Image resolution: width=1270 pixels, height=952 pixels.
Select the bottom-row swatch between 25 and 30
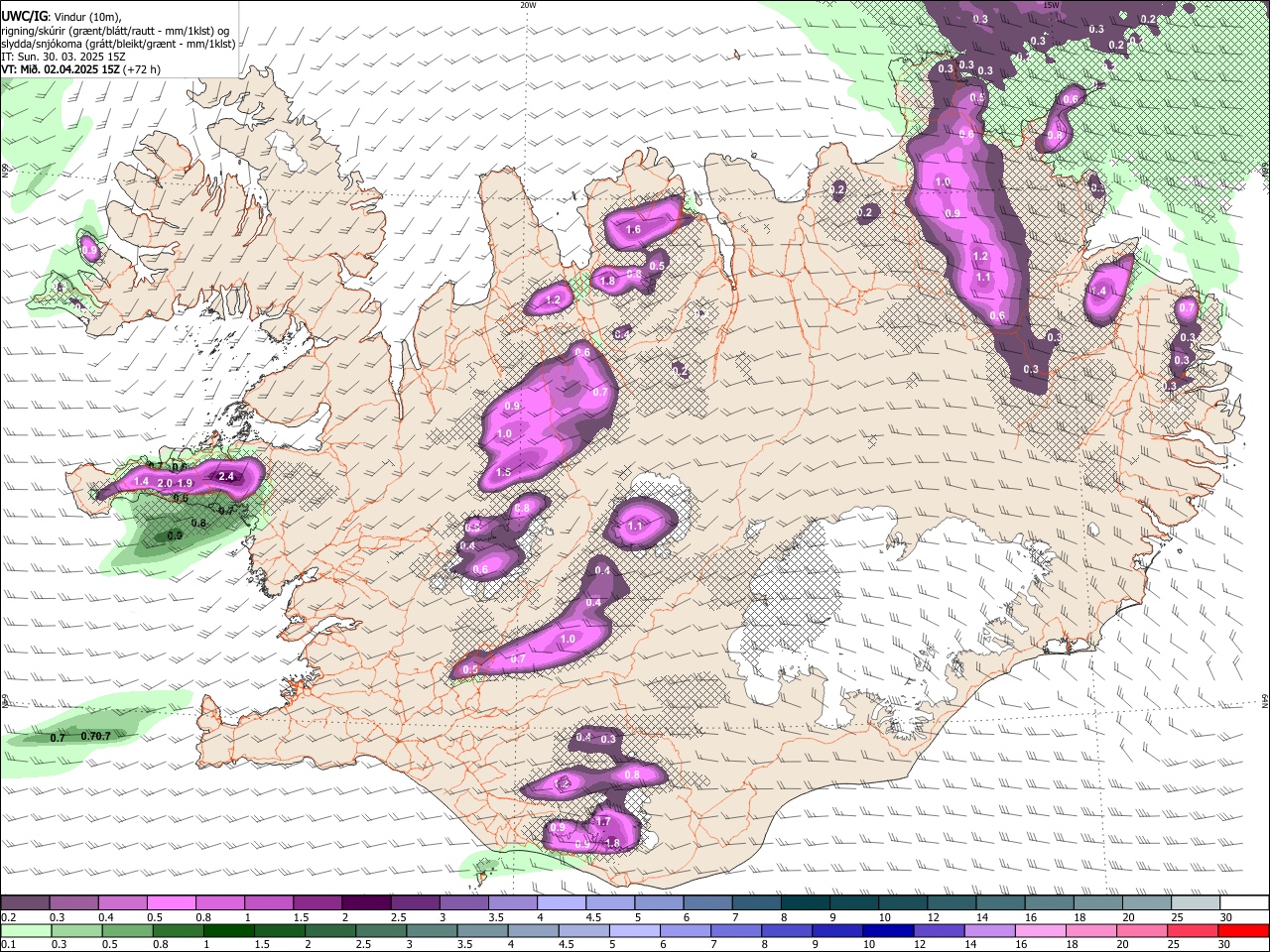1196,931
